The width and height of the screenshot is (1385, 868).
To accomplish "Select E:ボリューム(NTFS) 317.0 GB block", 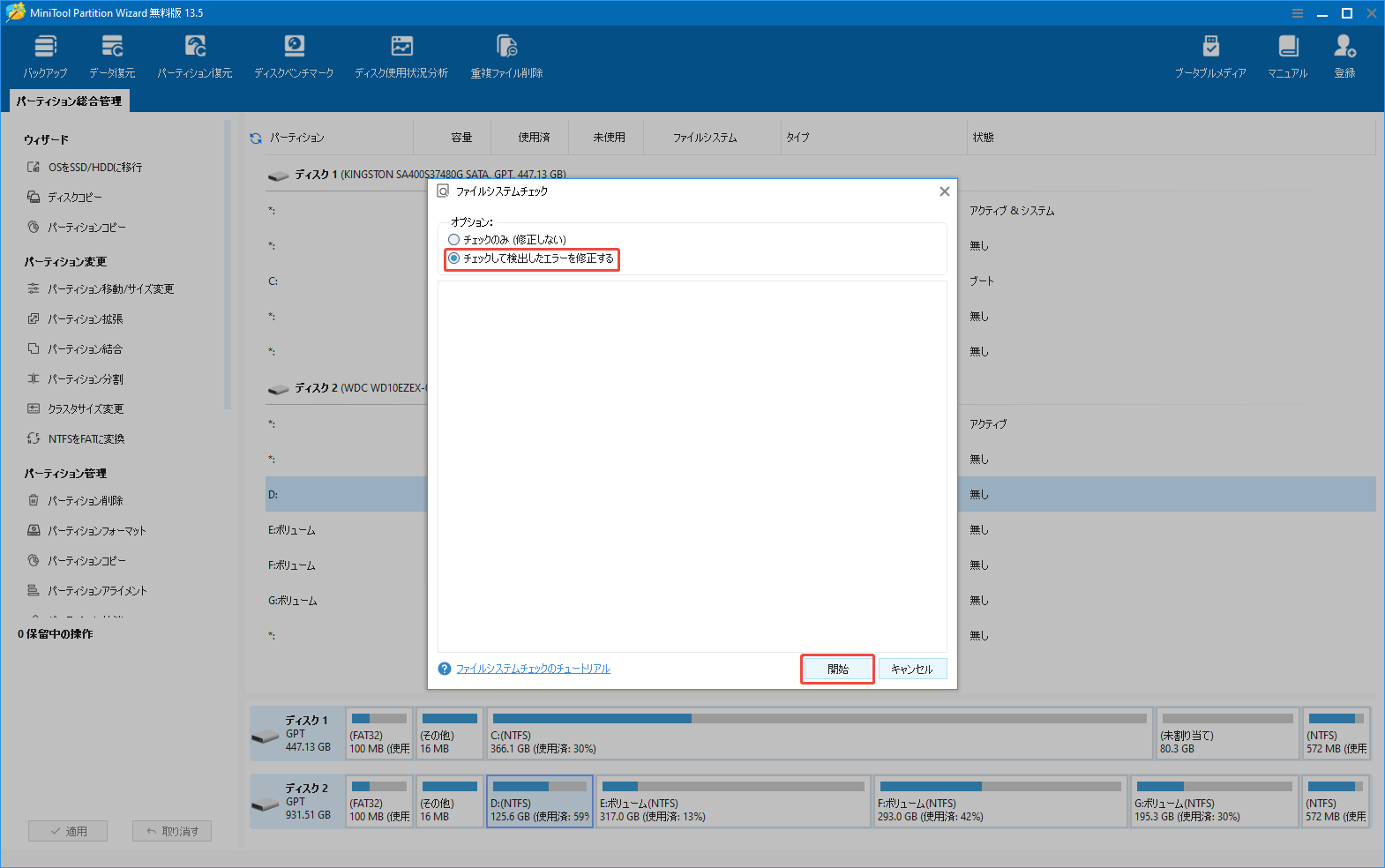I will pos(733,802).
